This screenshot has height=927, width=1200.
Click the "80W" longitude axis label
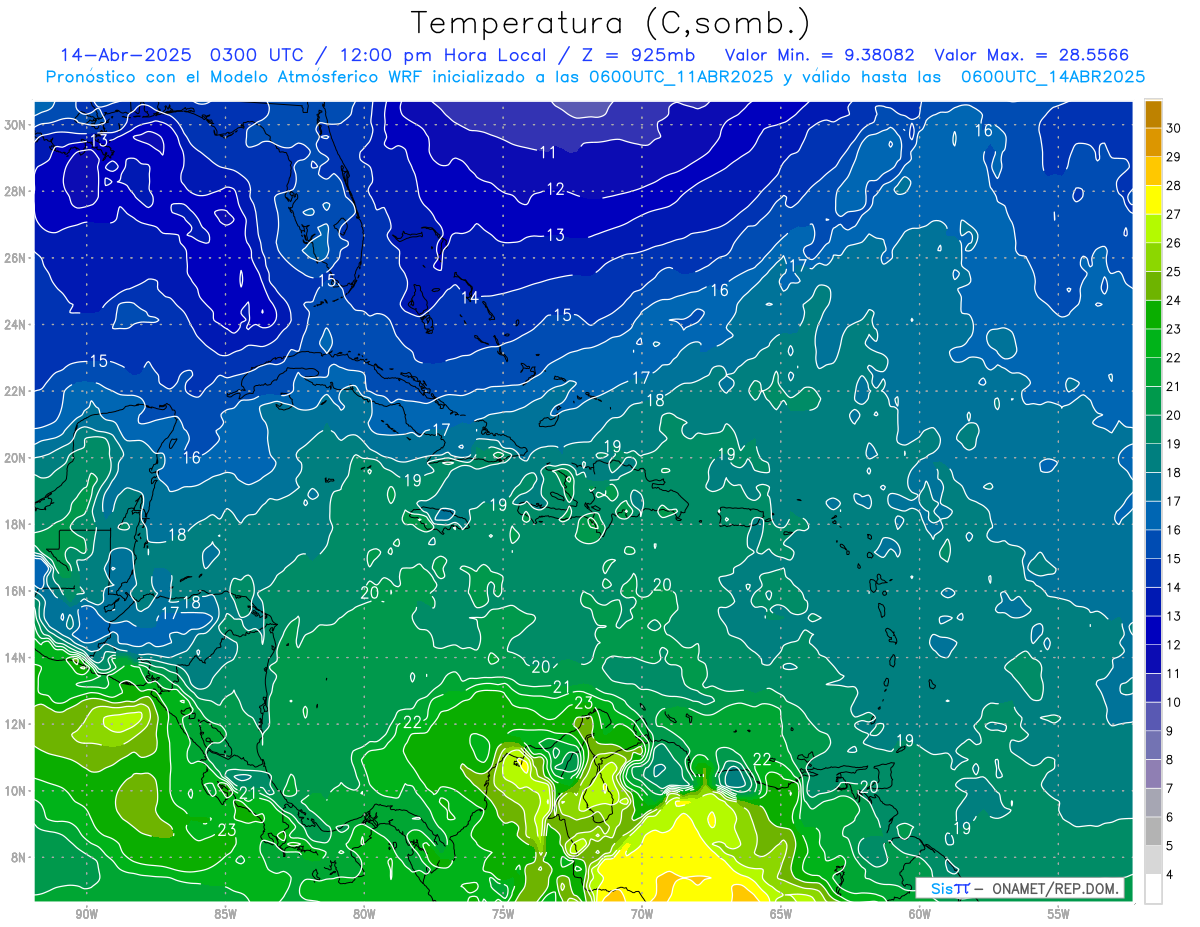(x=364, y=914)
